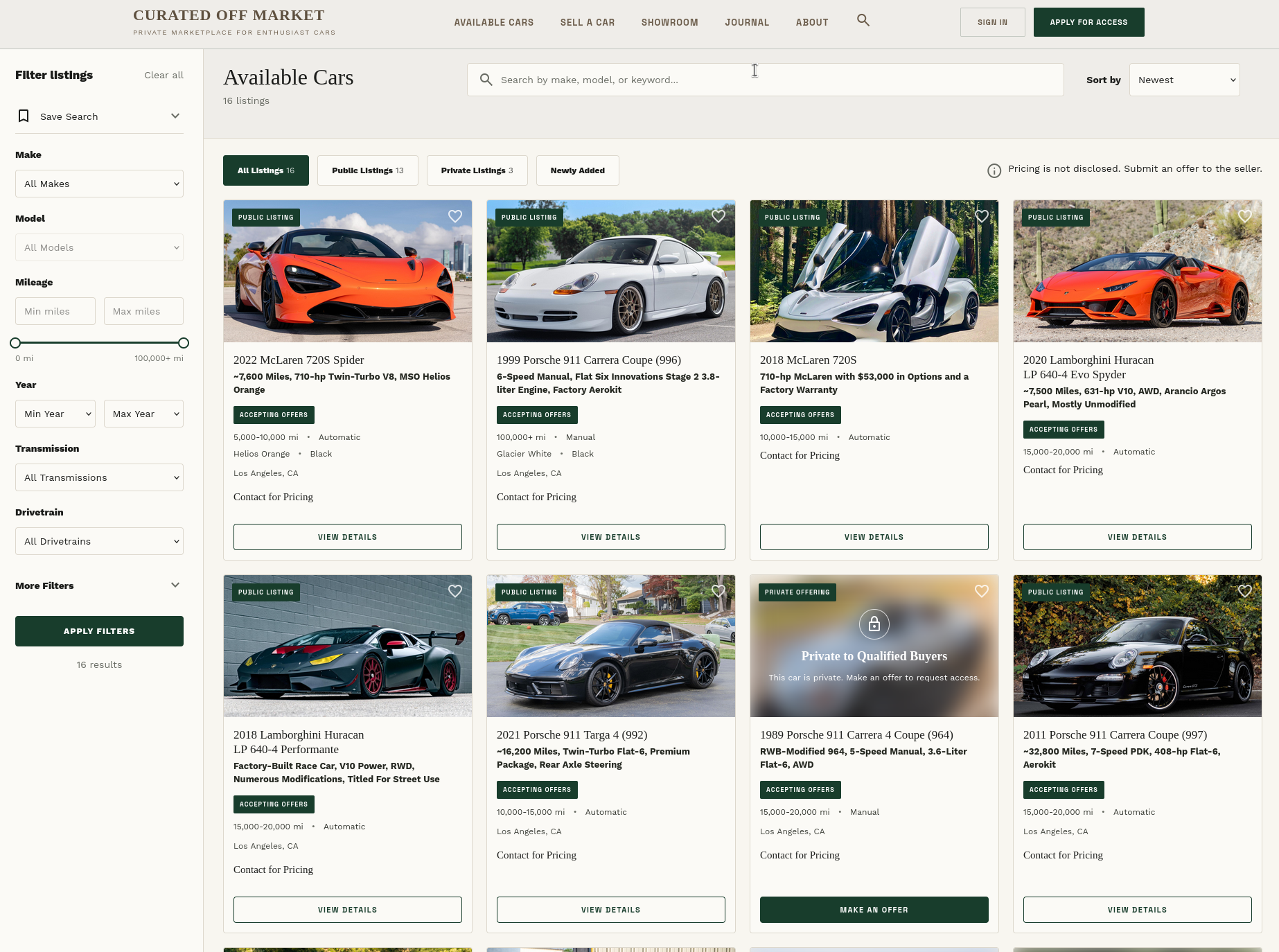Open the All Makes dropdown
This screenshot has width=1279, height=952.
coord(99,184)
